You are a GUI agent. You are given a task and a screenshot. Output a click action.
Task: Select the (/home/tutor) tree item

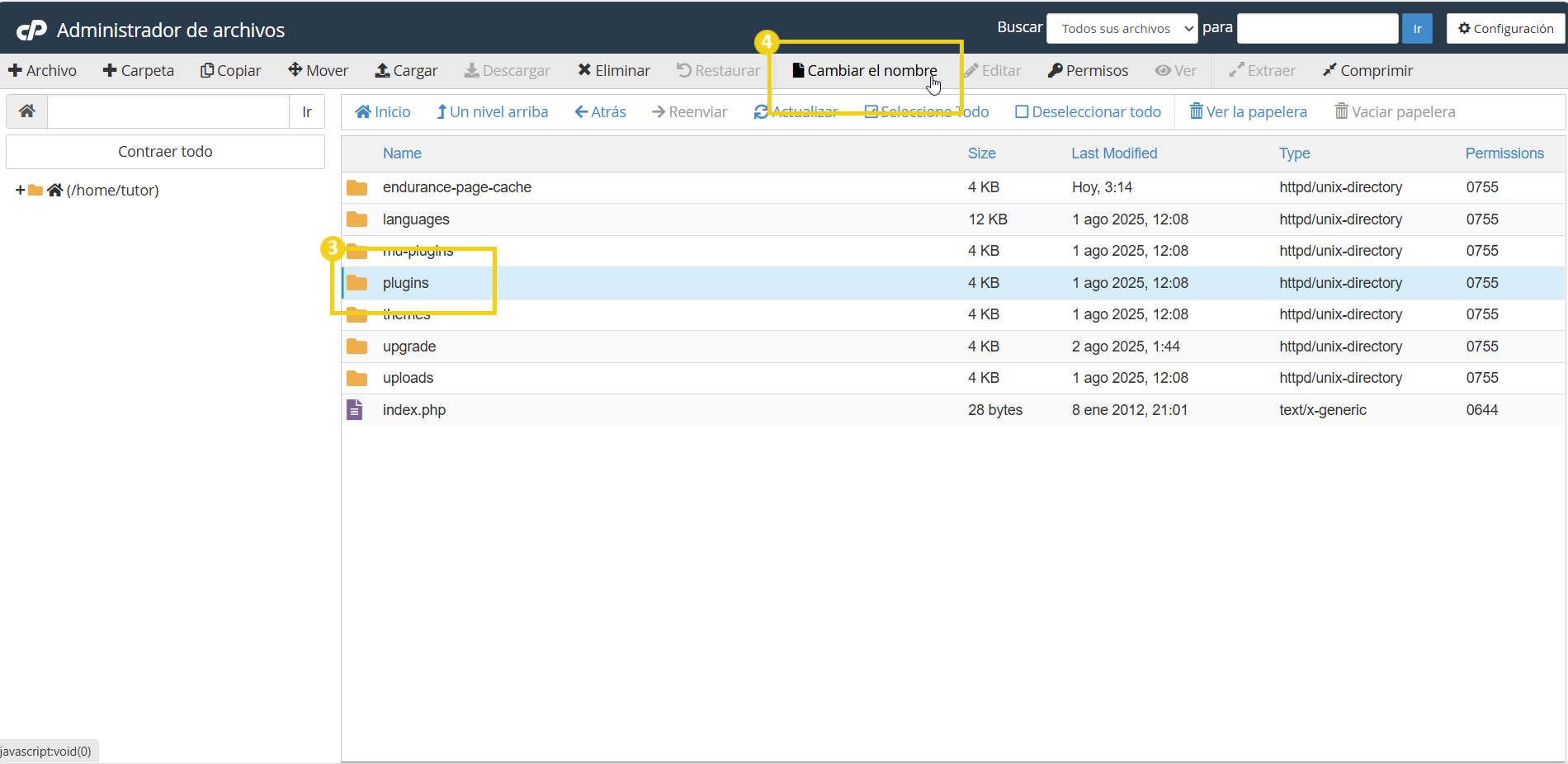click(x=112, y=191)
